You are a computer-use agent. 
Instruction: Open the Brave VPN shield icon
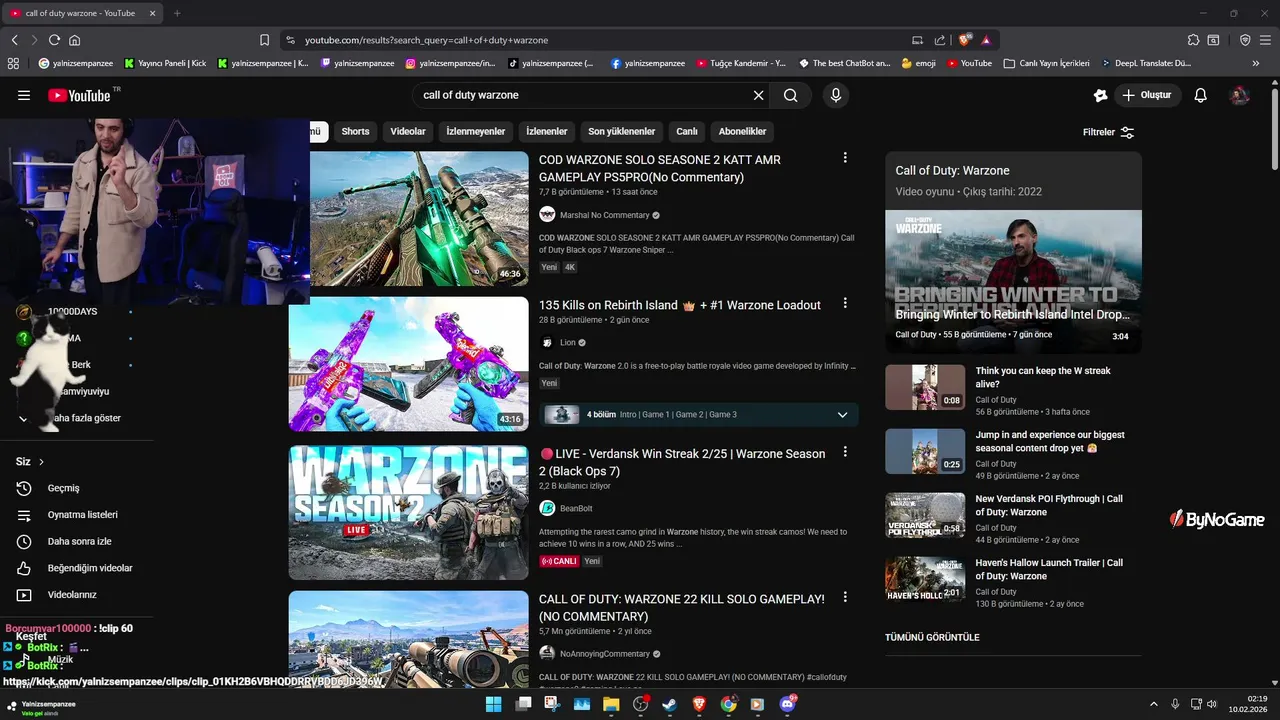(1245, 40)
